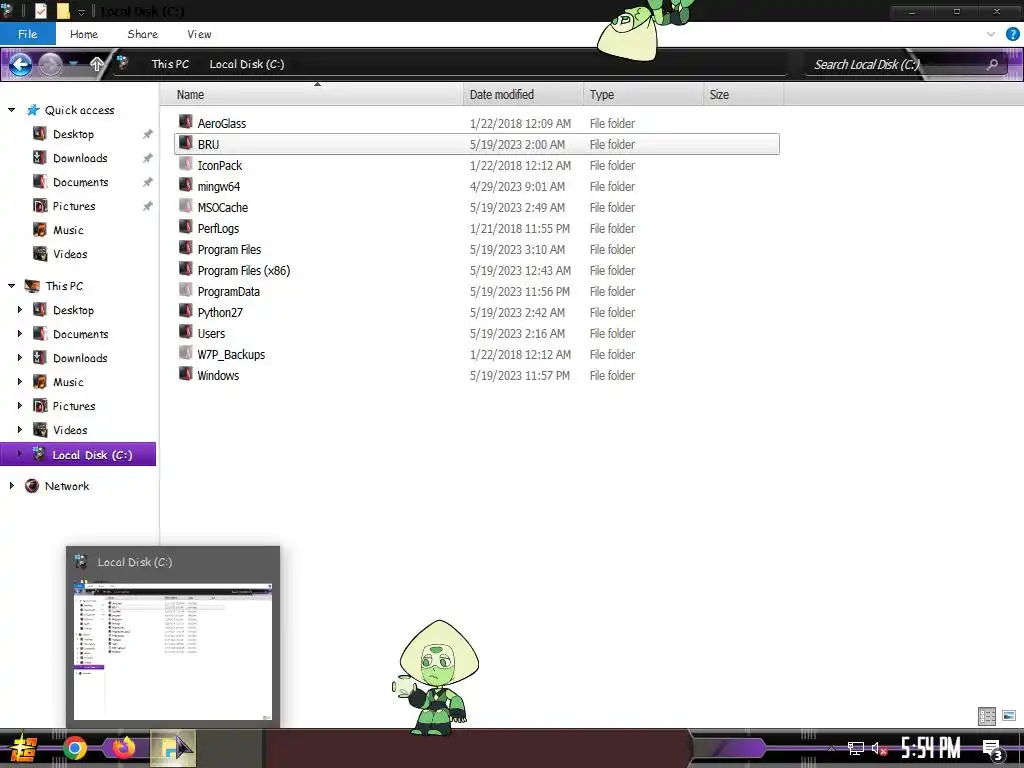Select the W7P_Backups folder name
This screenshot has width=1024, height=768.
point(231,355)
